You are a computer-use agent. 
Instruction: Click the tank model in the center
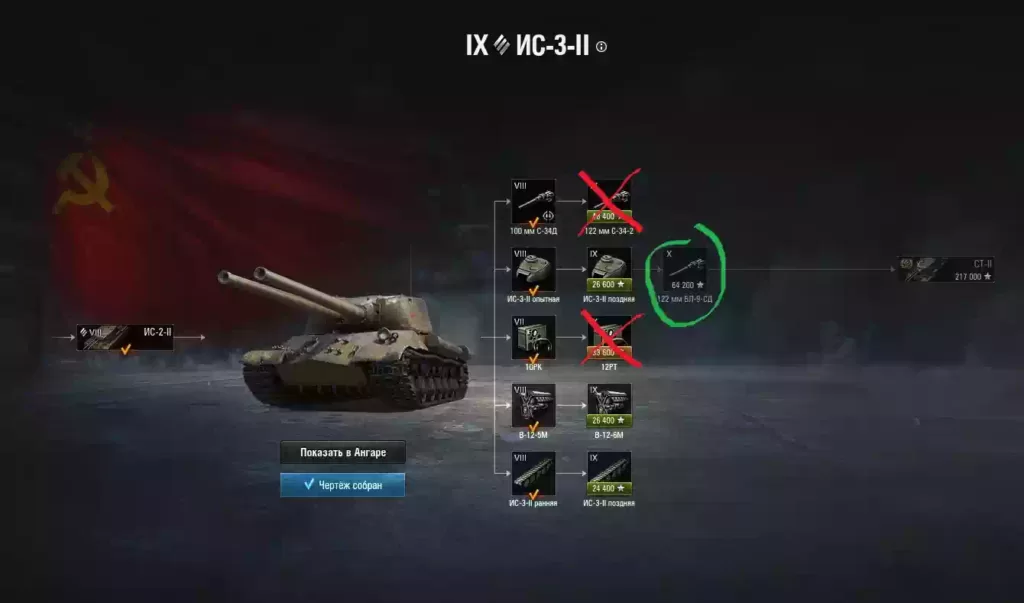click(x=346, y=340)
